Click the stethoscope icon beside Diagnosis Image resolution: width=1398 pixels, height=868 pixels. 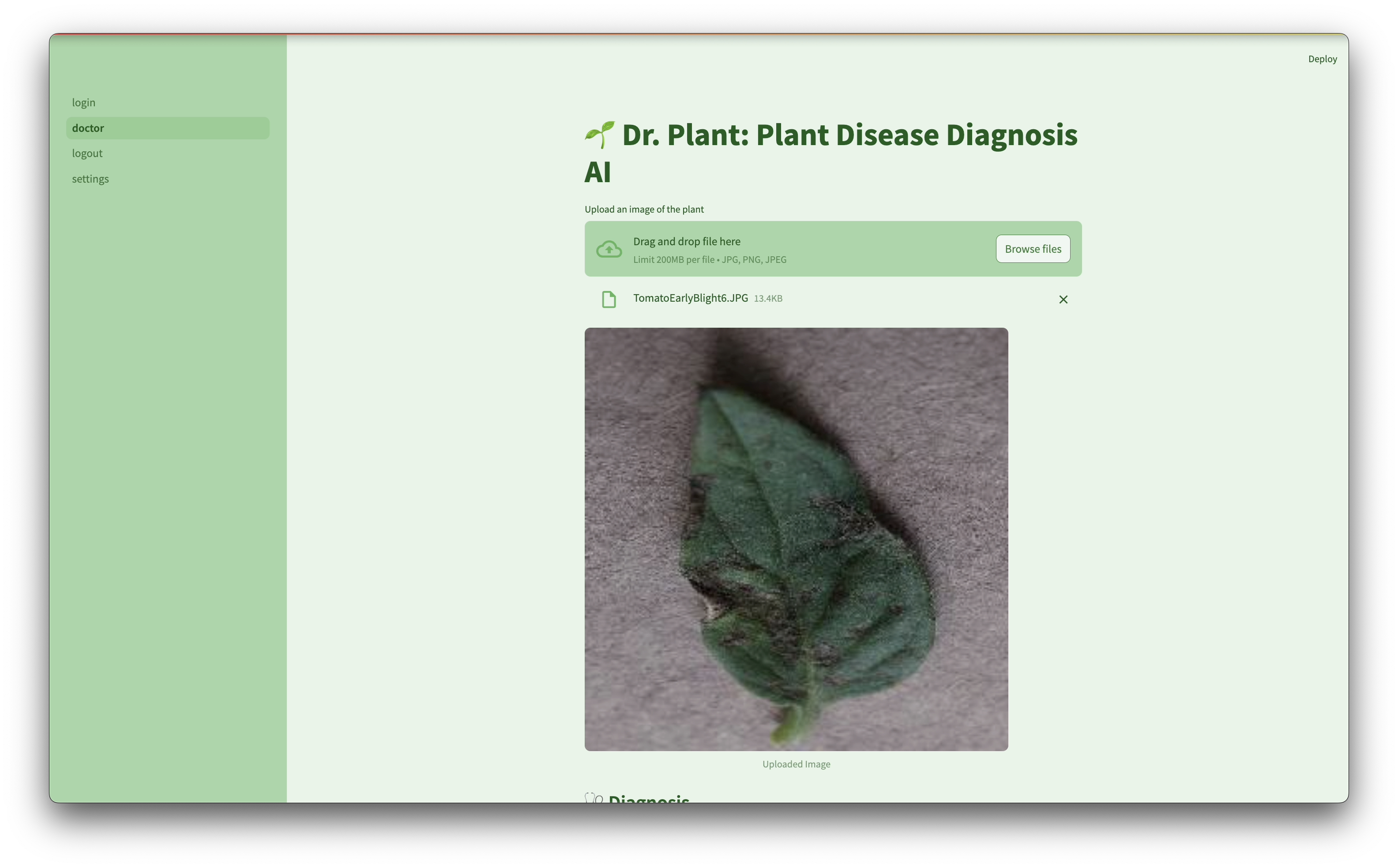click(x=594, y=797)
